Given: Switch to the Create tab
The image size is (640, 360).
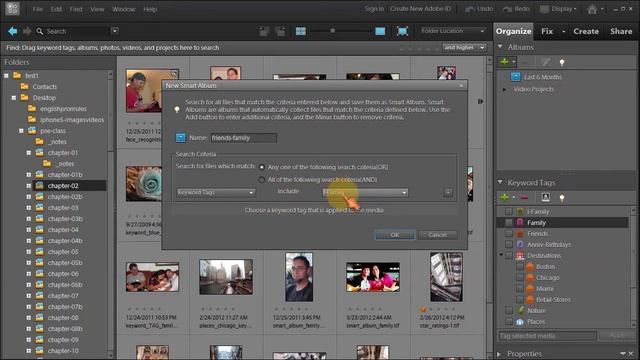Looking at the screenshot, I should point(586,31).
